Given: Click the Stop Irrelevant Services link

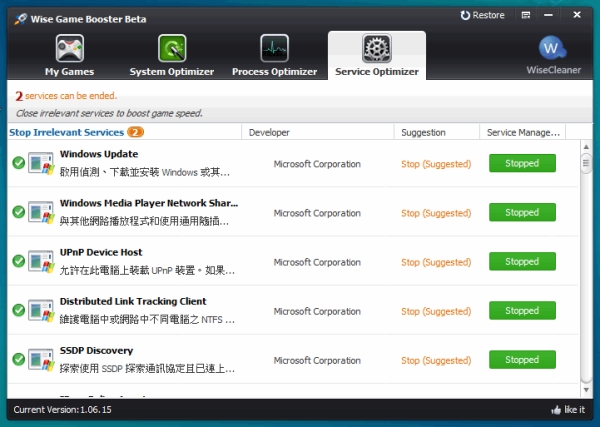Looking at the screenshot, I should [x=66, y=132].
